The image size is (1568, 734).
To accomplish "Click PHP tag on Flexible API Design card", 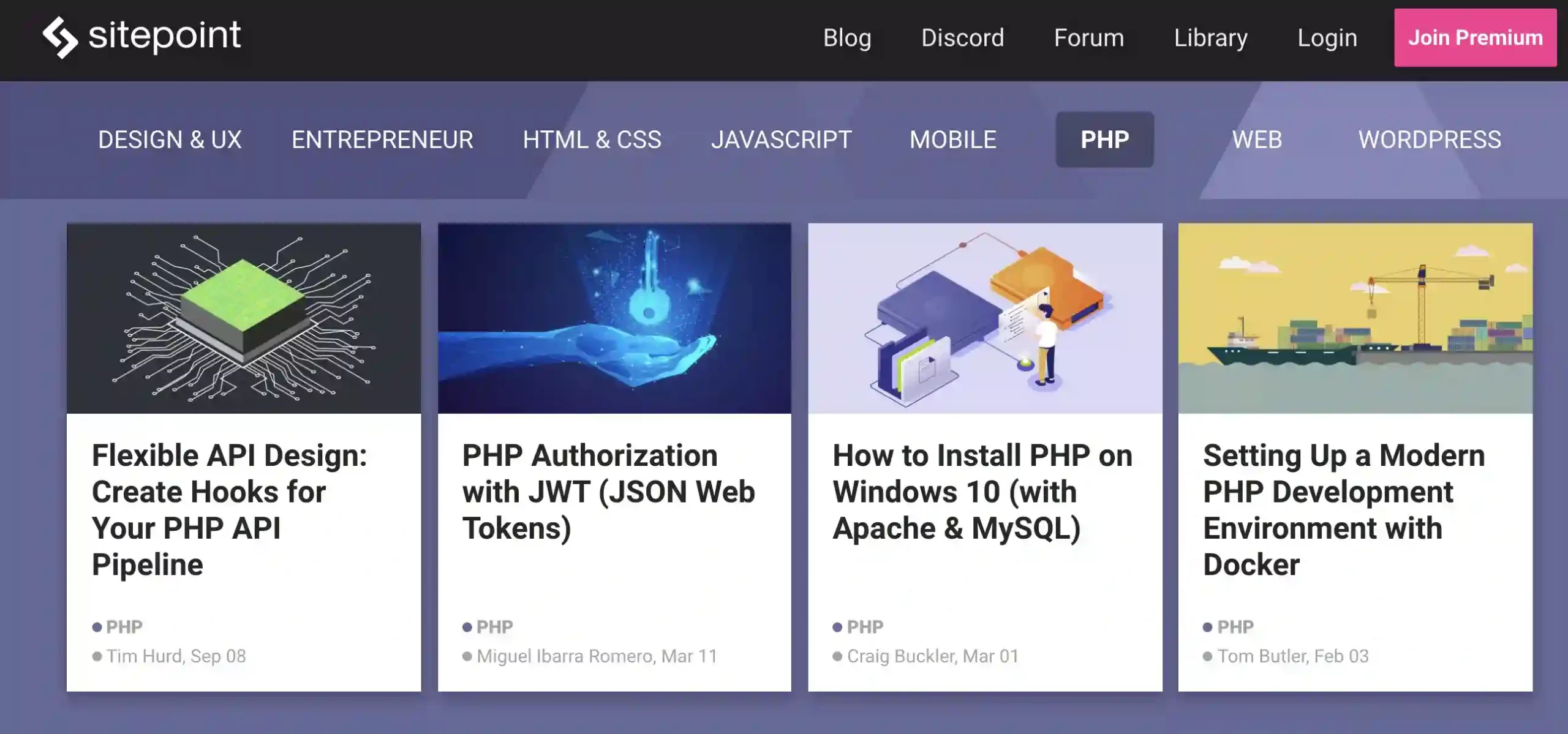I will coord(124,627).
